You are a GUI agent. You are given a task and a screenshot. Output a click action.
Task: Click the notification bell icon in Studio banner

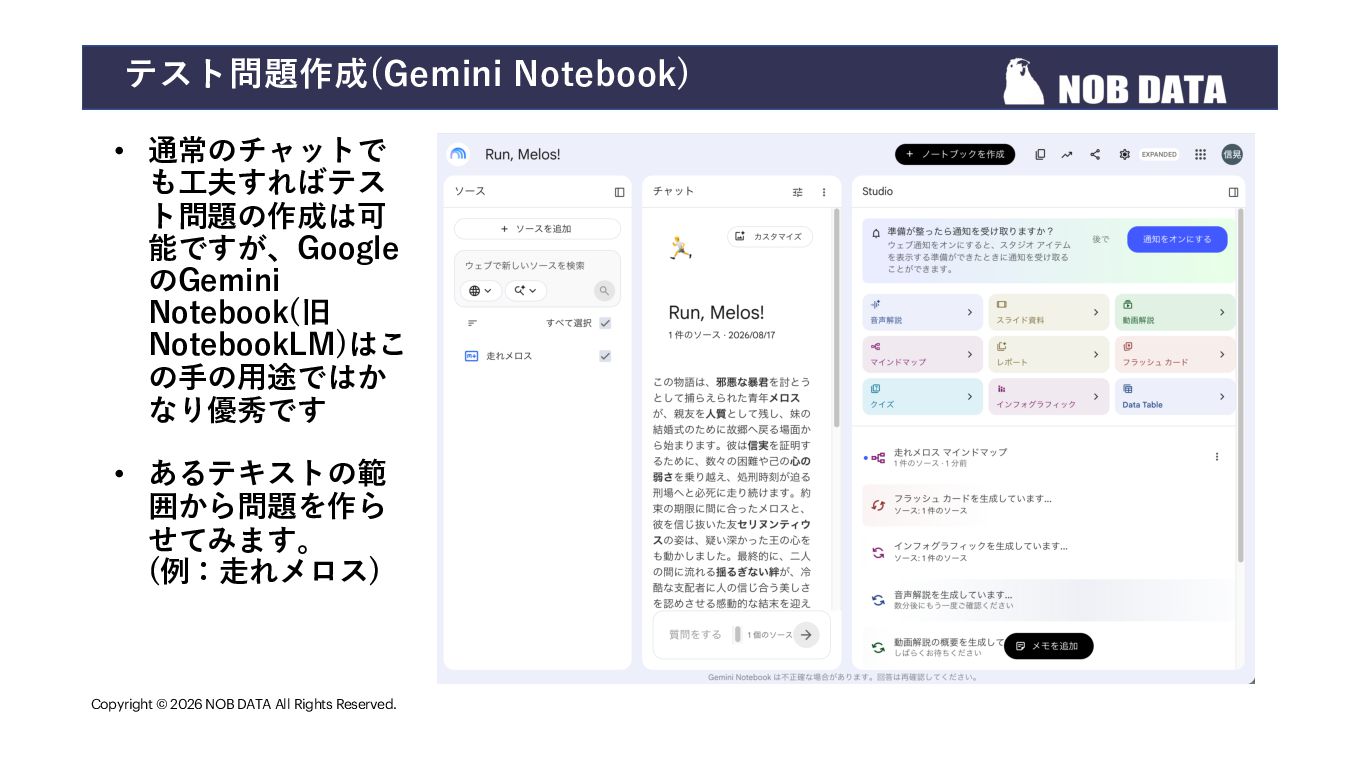[876, 232]
